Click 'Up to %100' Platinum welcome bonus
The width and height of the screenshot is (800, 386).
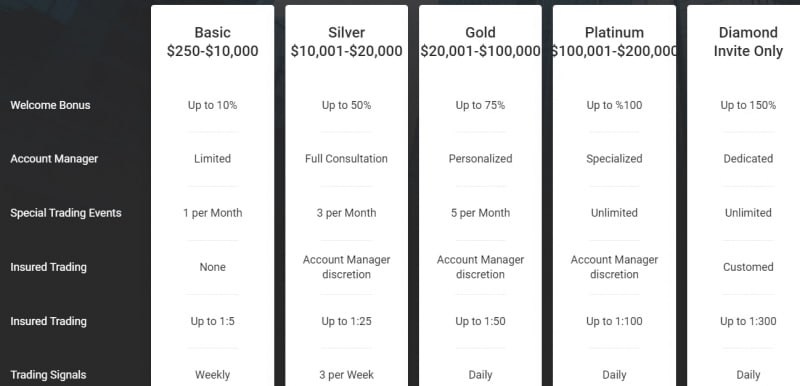pyautogui.click(x=614, y=105)
